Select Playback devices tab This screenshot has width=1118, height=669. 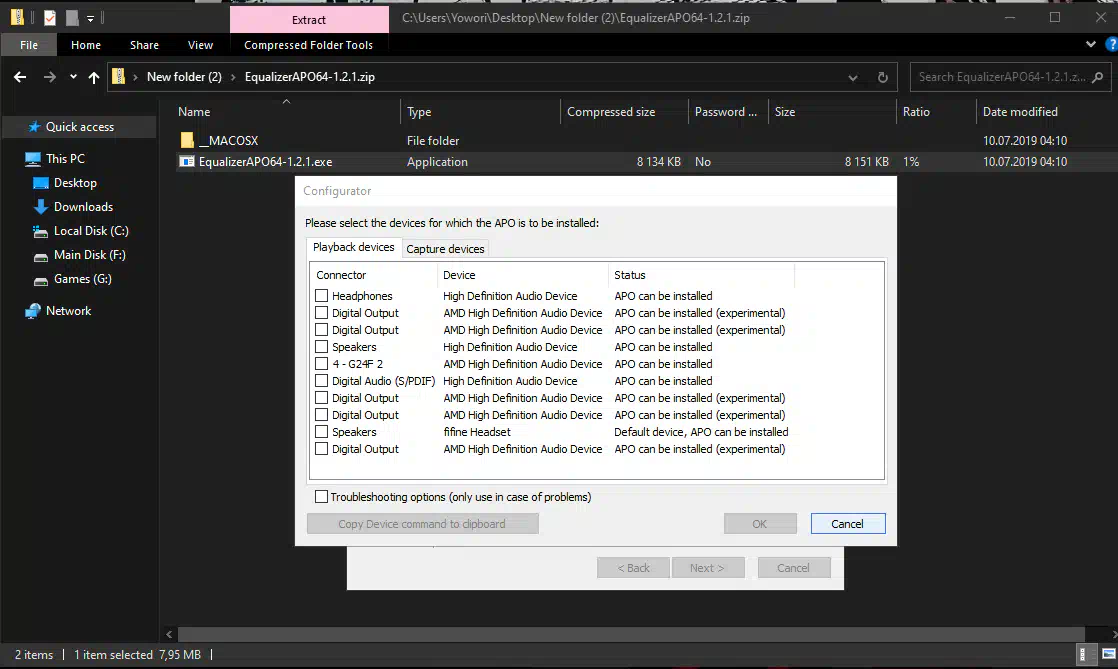coord(354,247)
